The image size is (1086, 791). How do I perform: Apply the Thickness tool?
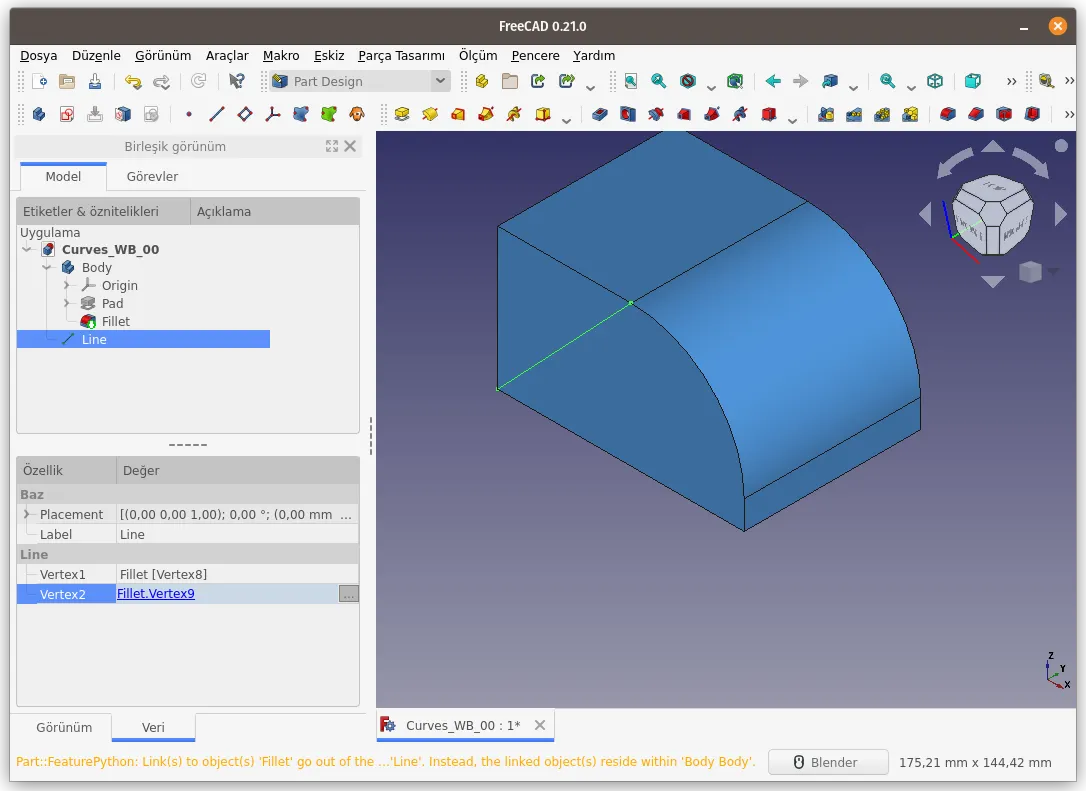(1032, 114)
